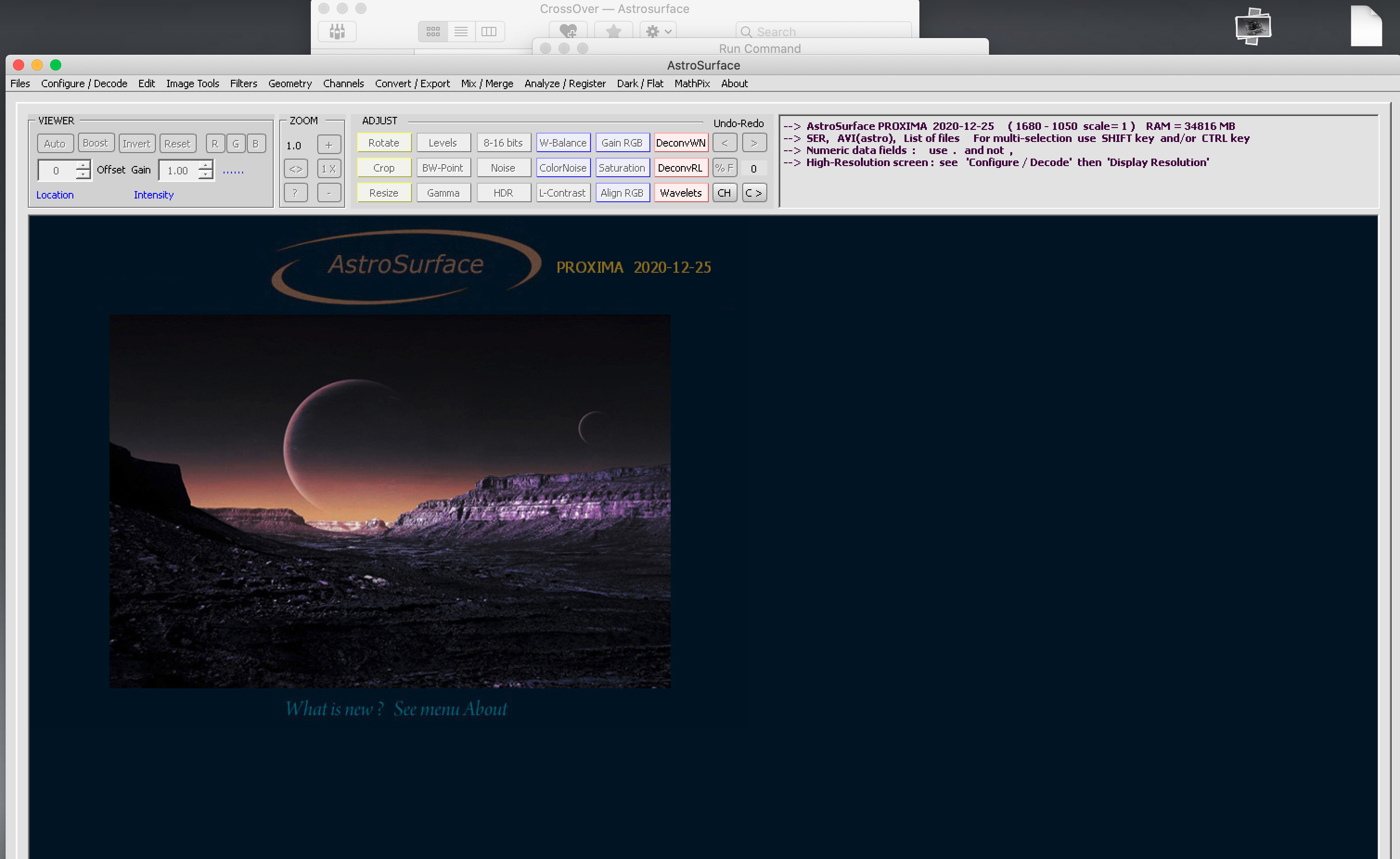
Task: Toggle the G channel viewer button
Action: (x=235, y=144)
